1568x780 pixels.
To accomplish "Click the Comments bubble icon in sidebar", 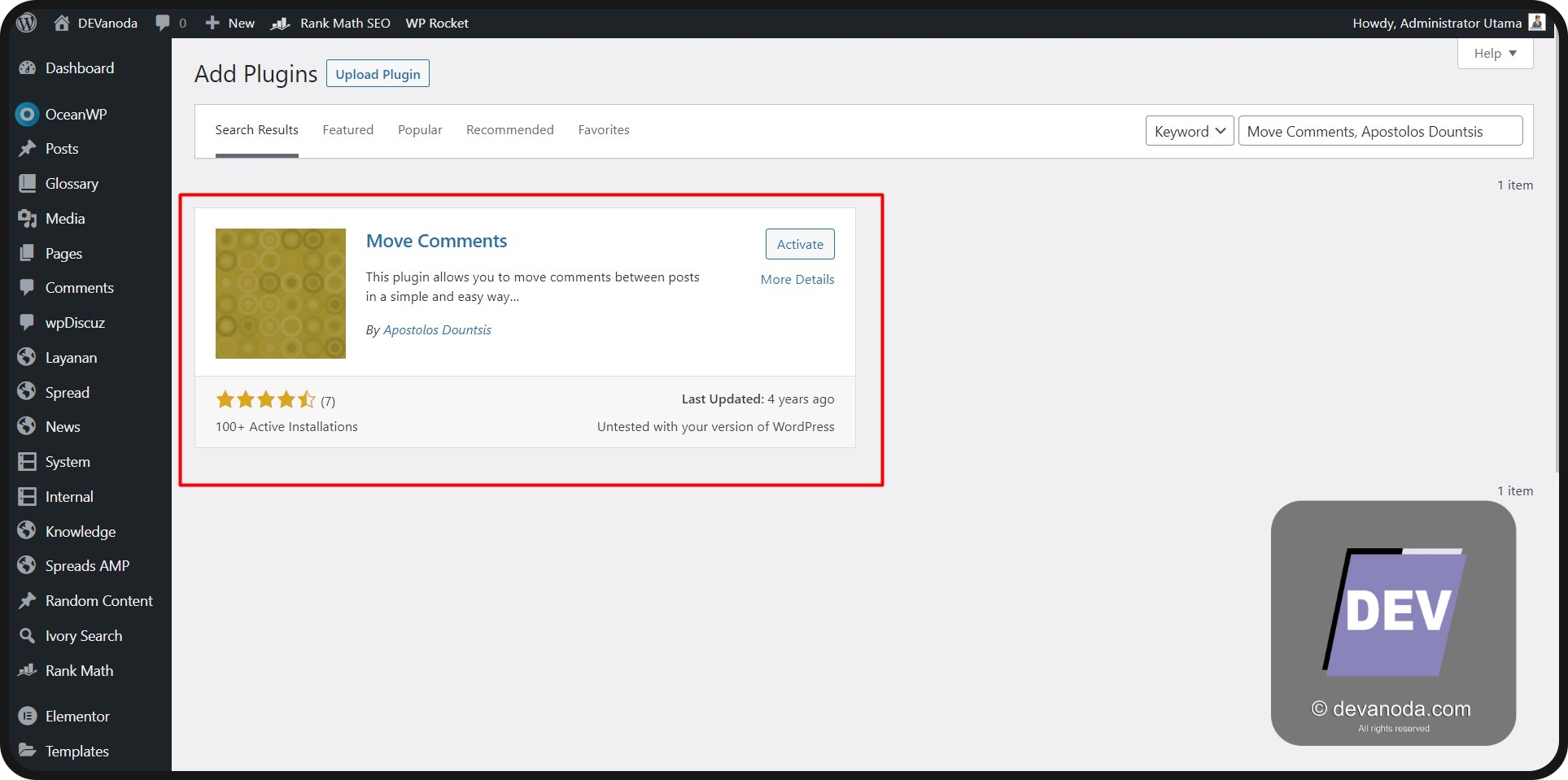I will pos(27,287).
